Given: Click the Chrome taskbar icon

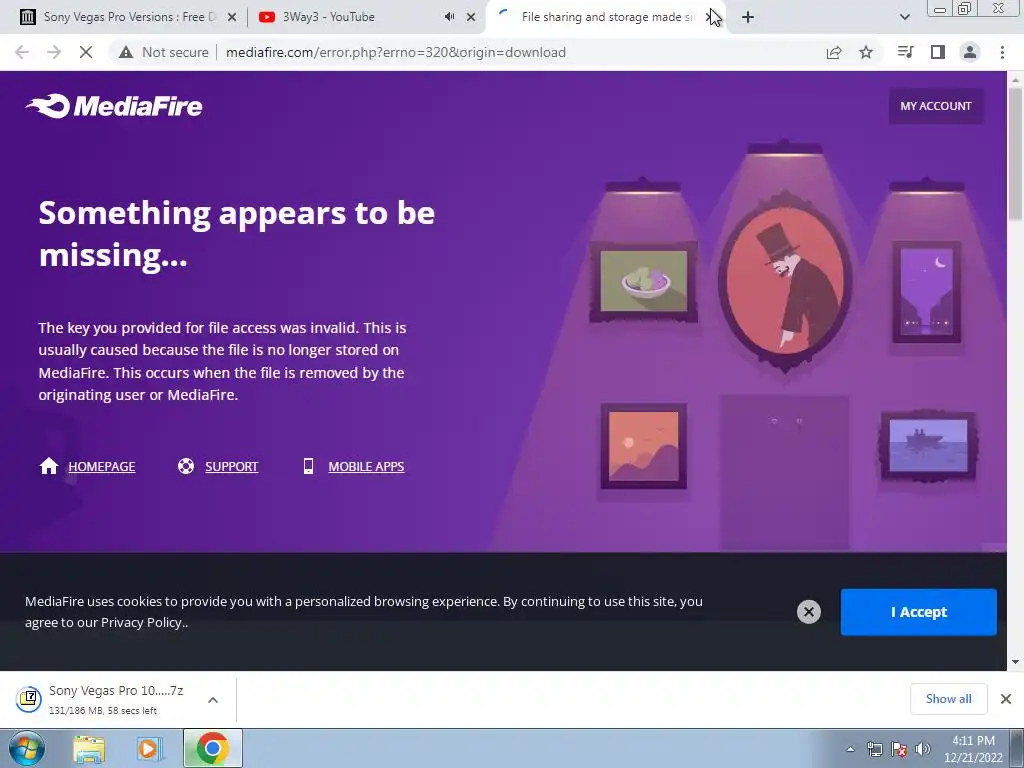Looking at the screenshot, I should 212,748.
